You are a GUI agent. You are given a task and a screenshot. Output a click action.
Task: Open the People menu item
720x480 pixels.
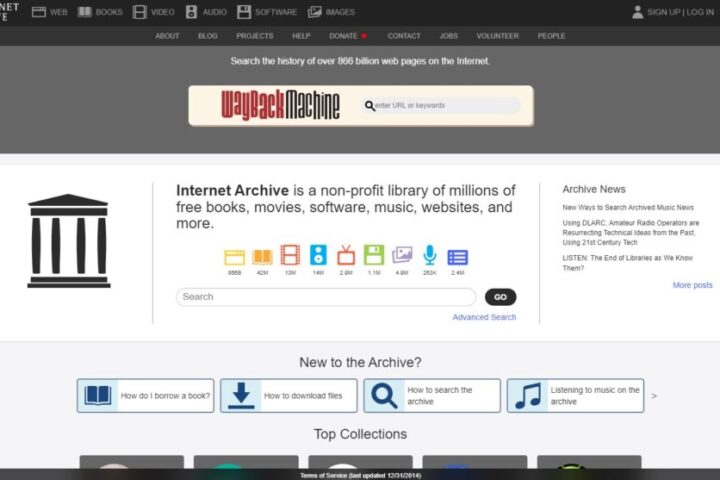tap(551, 36)
